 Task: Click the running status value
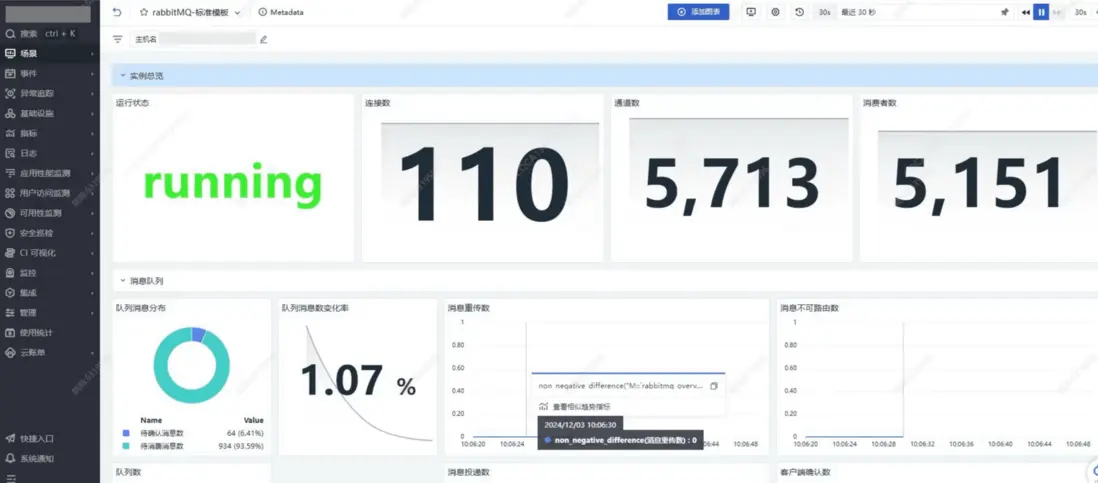pos(232,183)
